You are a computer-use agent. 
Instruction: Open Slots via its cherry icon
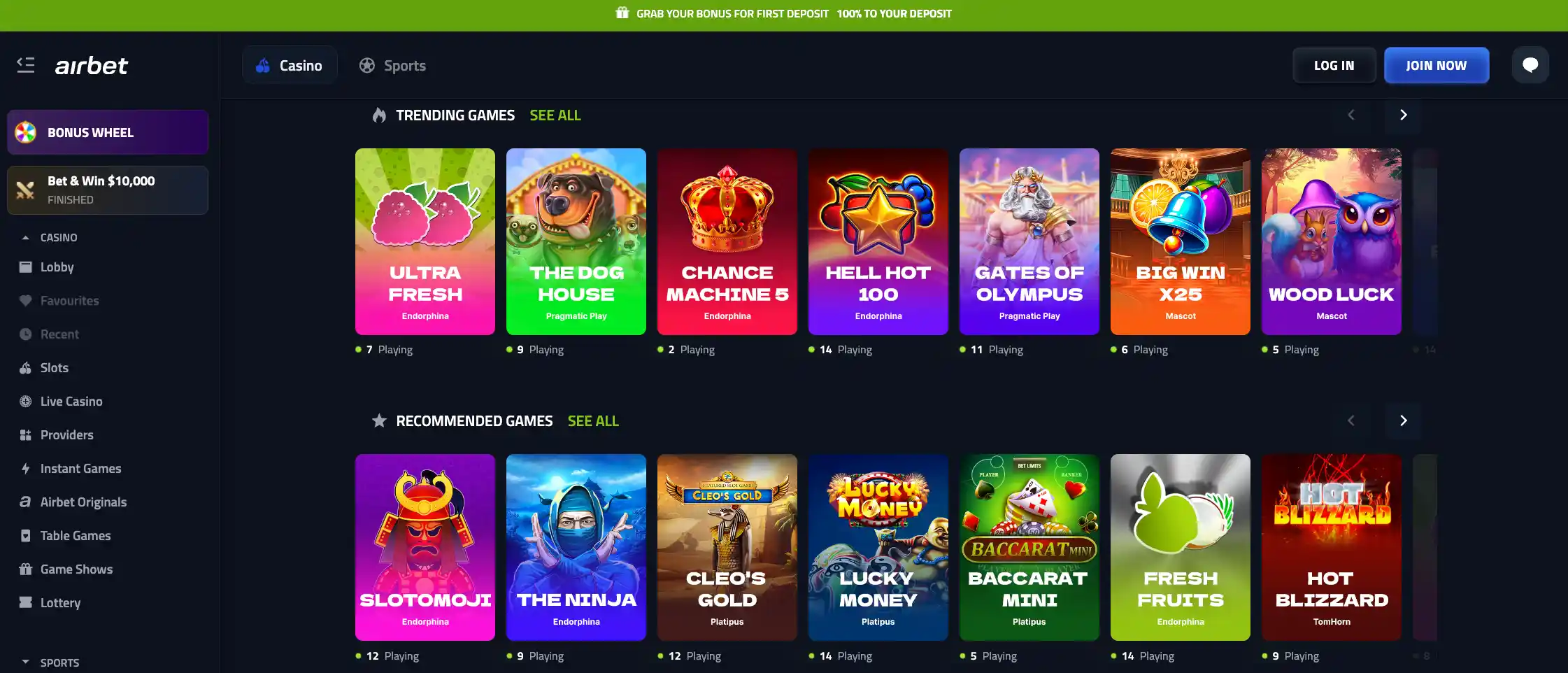(26, 368)
